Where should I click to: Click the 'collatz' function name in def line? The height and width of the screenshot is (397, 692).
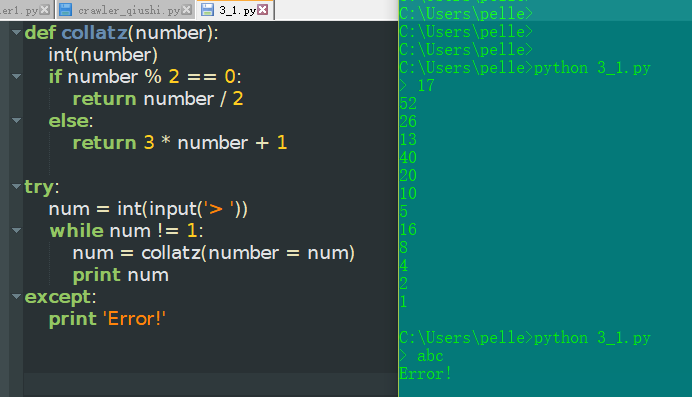click(x=94, y=33)
